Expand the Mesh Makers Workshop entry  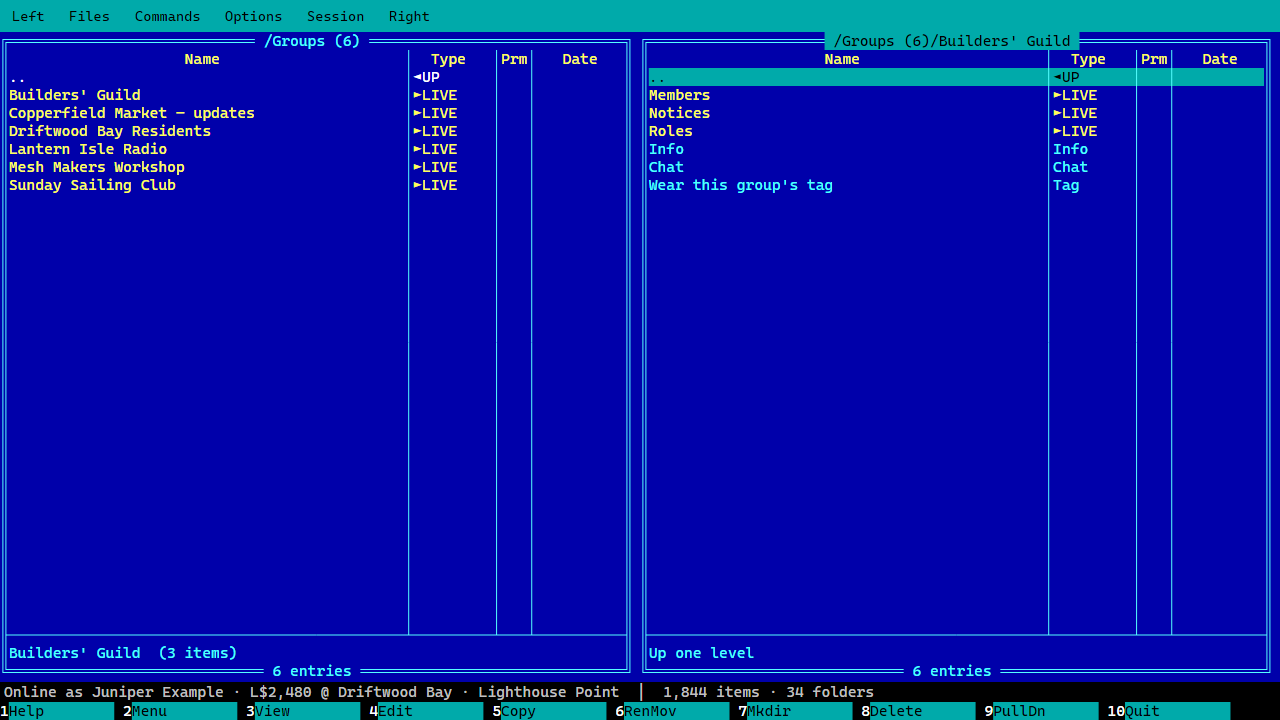[316, 167]
